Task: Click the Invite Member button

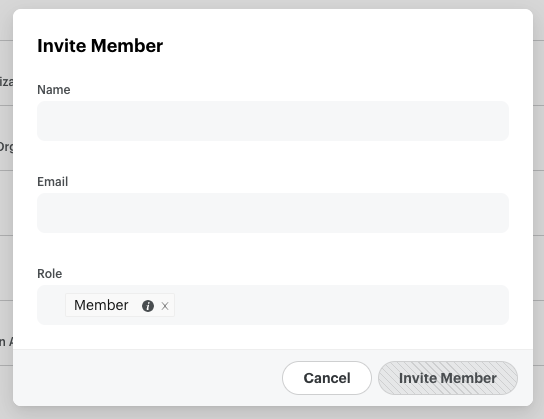Action: [448, 378]
